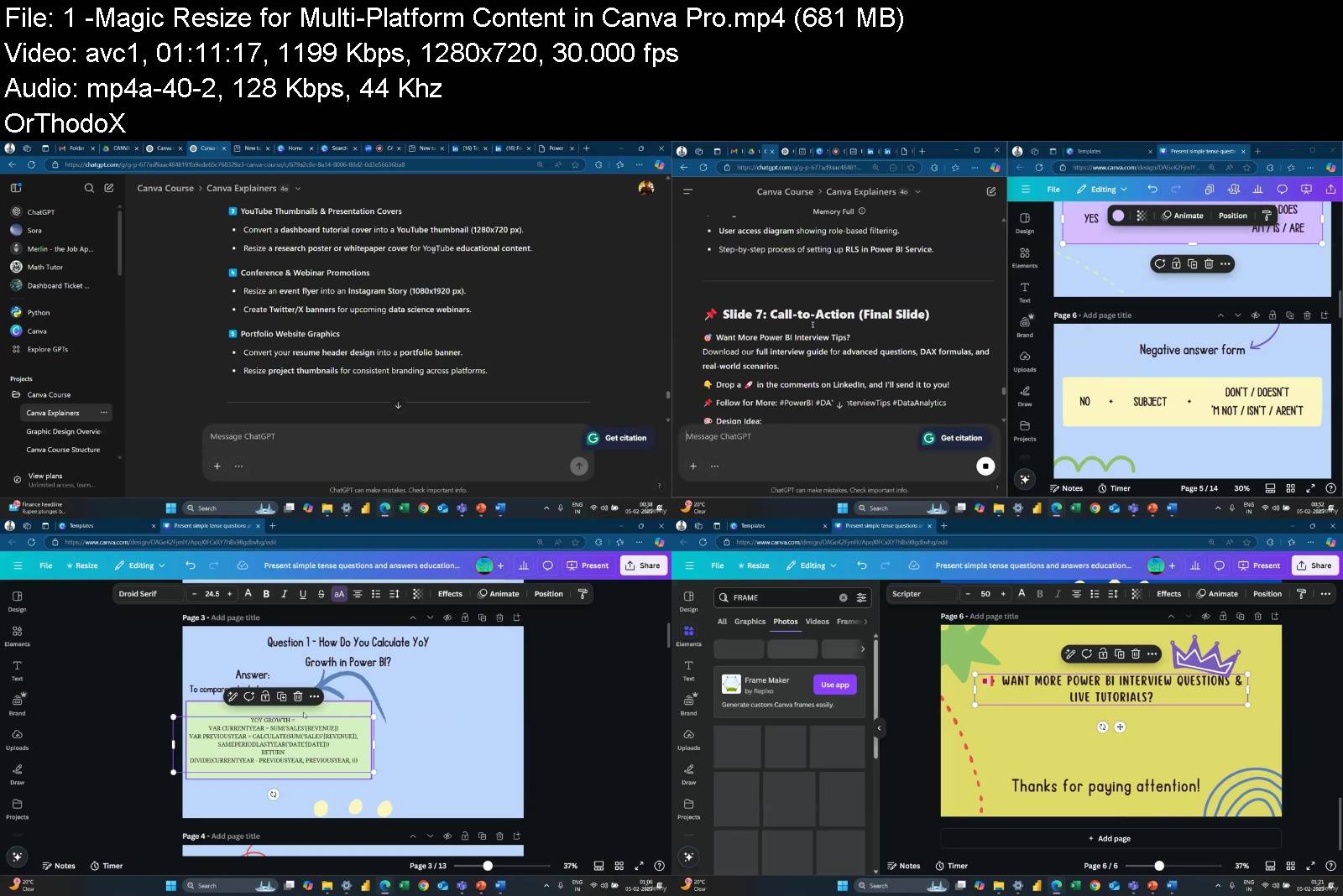Click Add page below Page 6
The height and width of the screenshot is (896, 1343).
click(x=1110, y=838)
